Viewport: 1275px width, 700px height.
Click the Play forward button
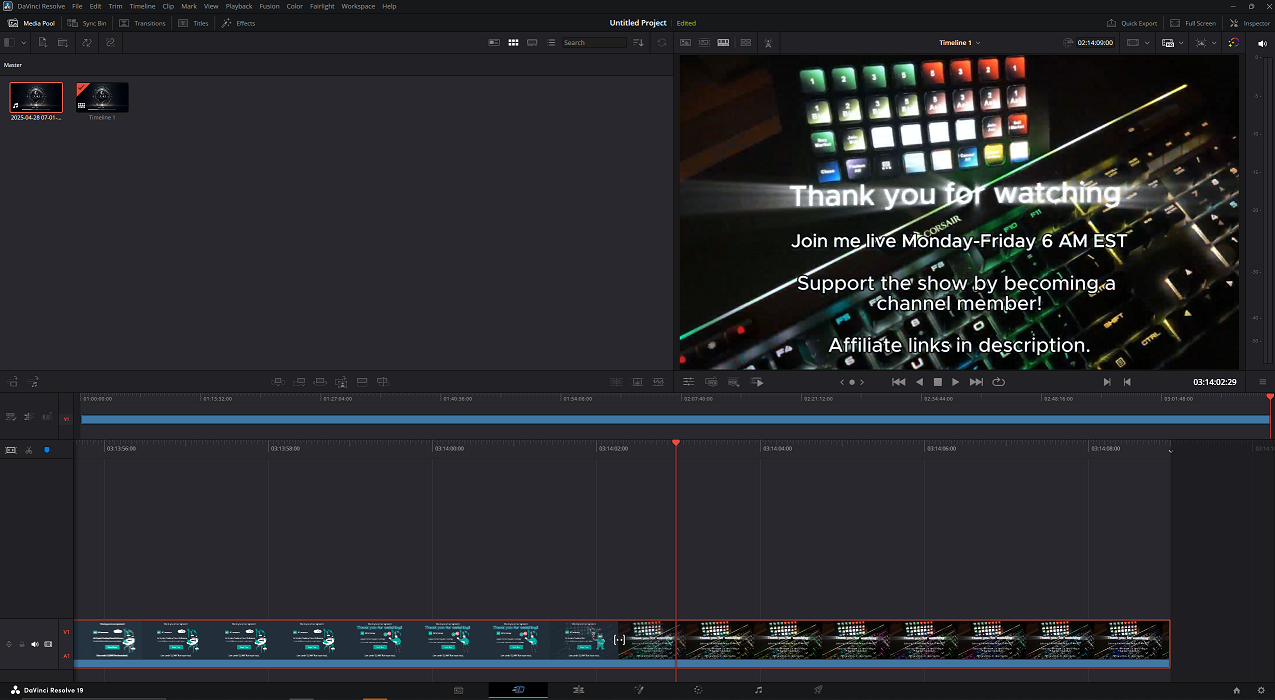[x=956, y=382]
